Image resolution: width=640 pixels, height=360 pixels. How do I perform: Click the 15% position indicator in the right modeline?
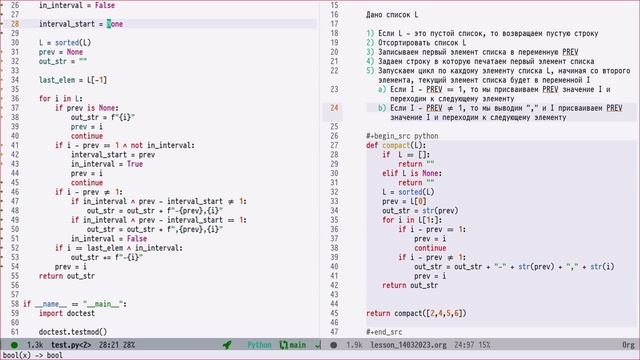point(484,345)
